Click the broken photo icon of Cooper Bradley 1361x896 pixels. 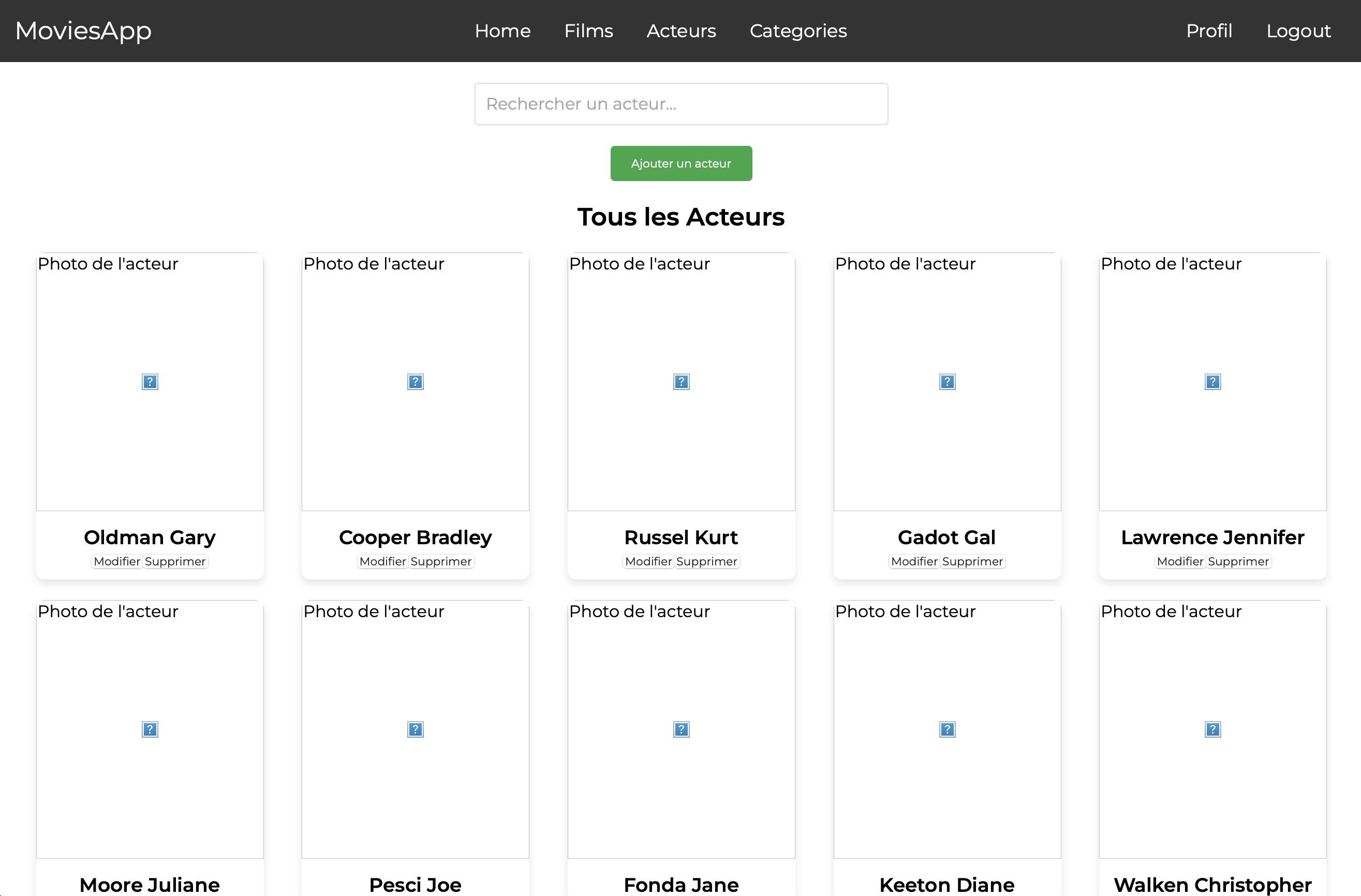415,382
